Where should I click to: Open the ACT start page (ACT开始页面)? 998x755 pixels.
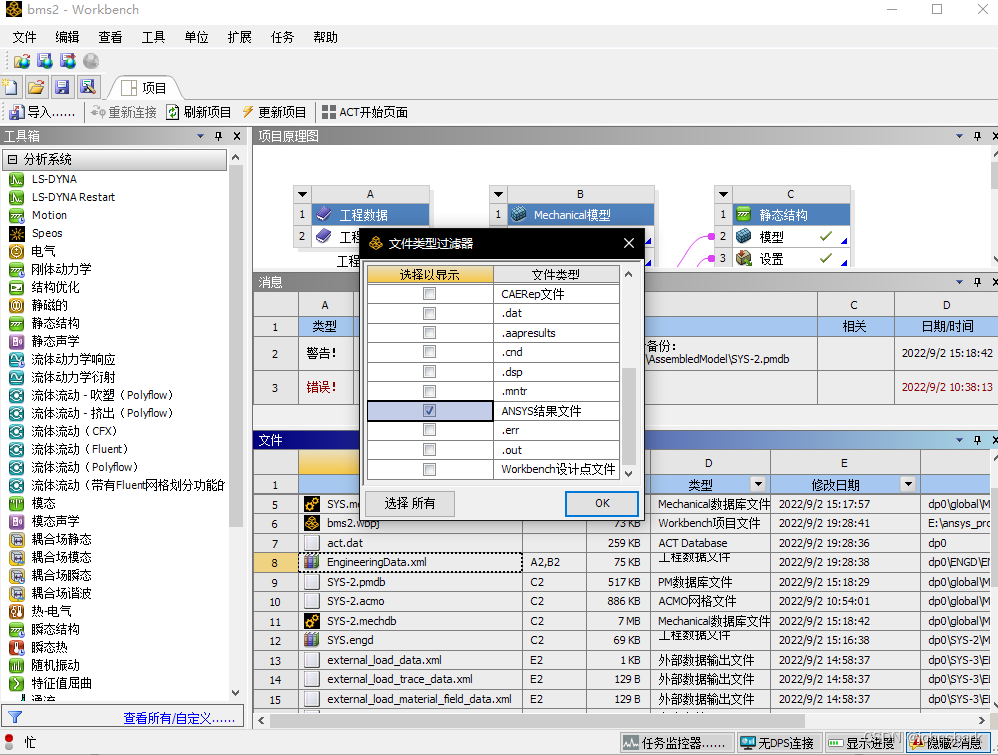pos(364,112)
